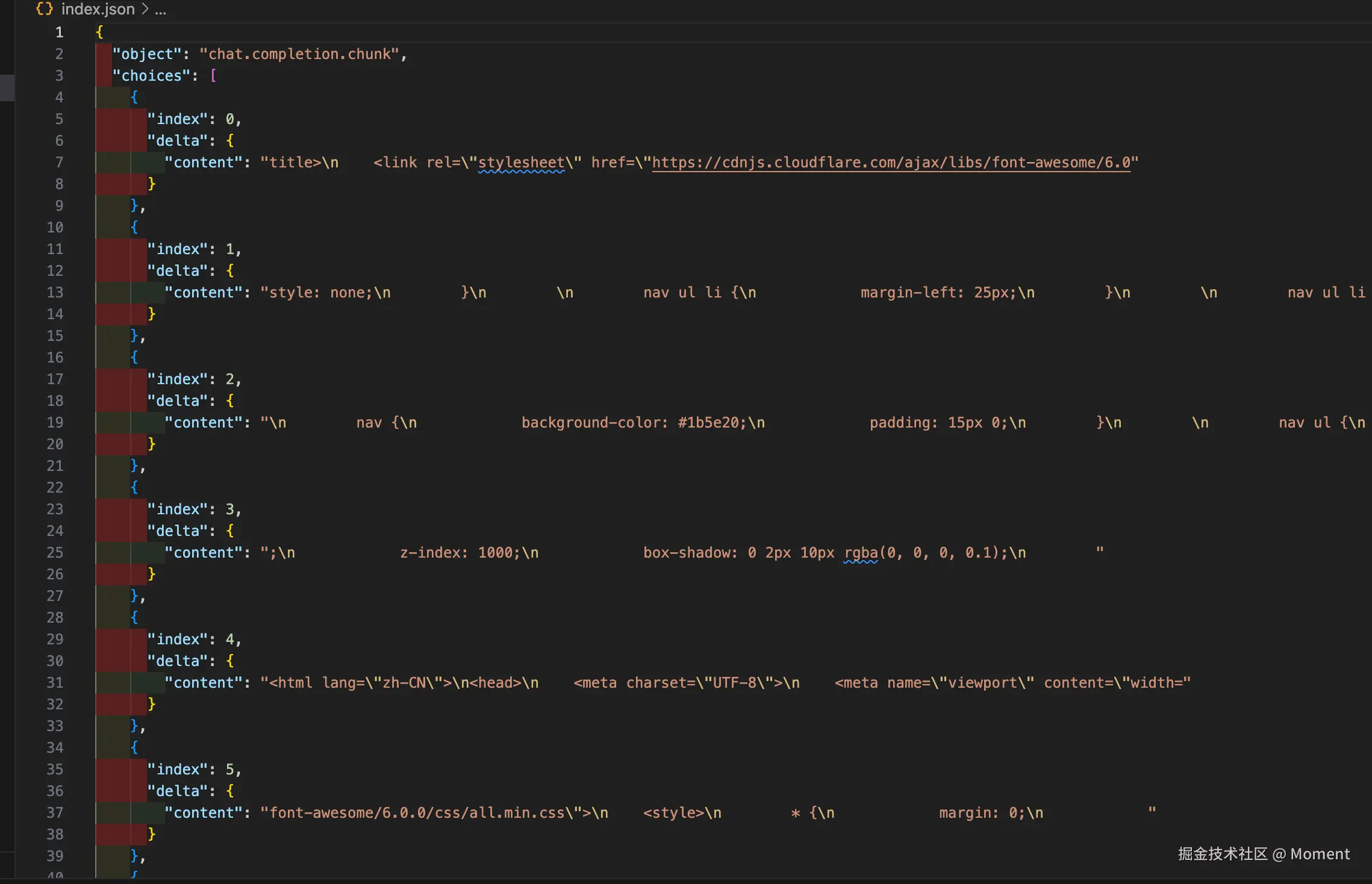Click the 掘金技术社区 @ Moment watermark
The image size is (1372, 884).
click(1263, 854)
